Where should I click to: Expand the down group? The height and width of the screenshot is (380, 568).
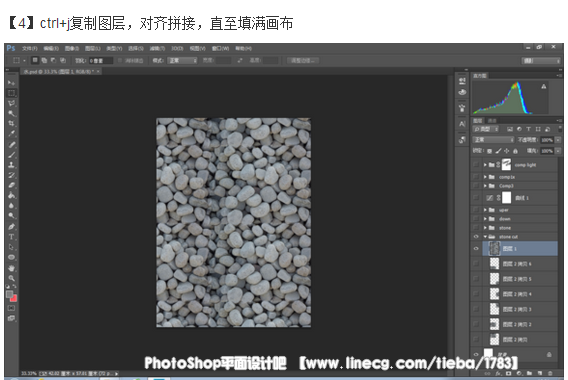485,219
